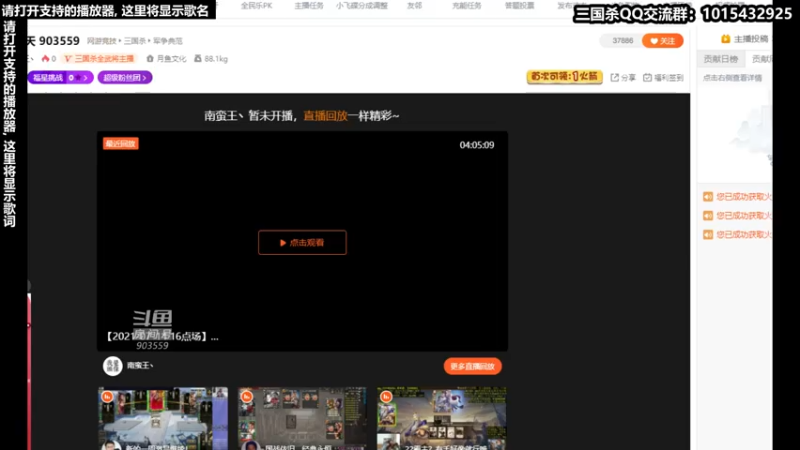Open the third replay thumbnail
Viewport: 800px width, 450px height.
[442, 418]
